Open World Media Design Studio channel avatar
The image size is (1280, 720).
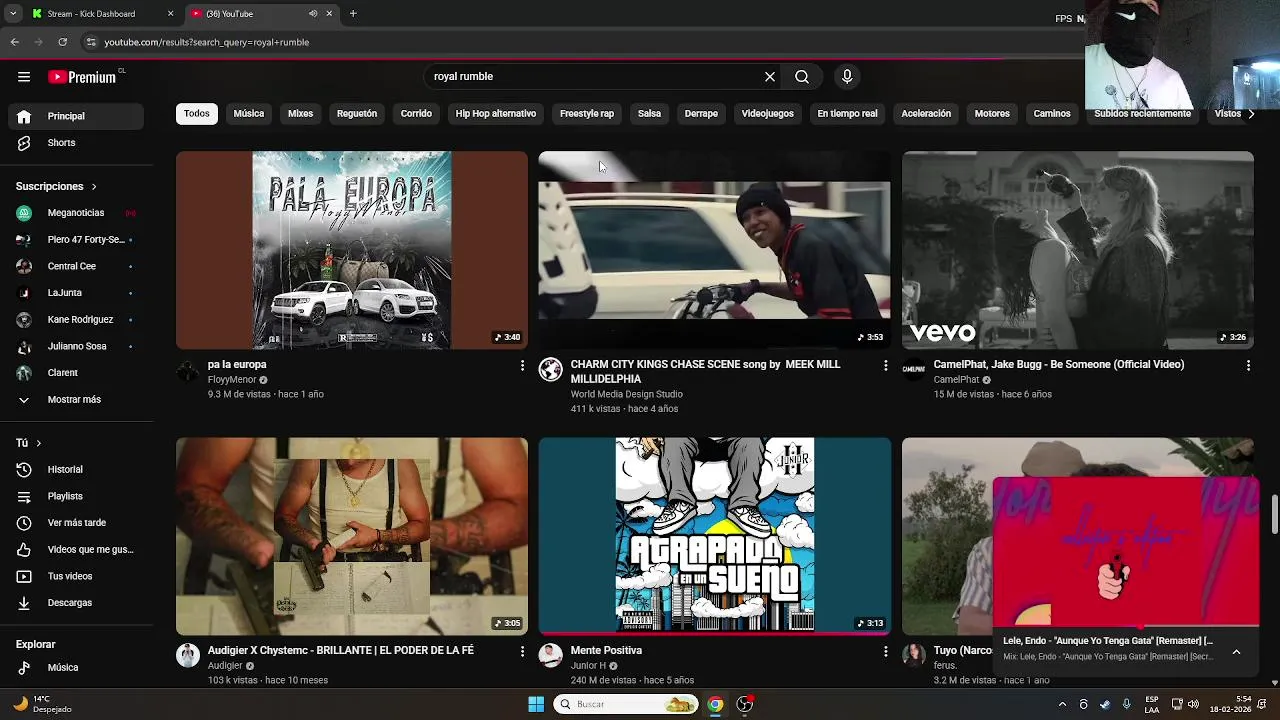click(551, 370)
